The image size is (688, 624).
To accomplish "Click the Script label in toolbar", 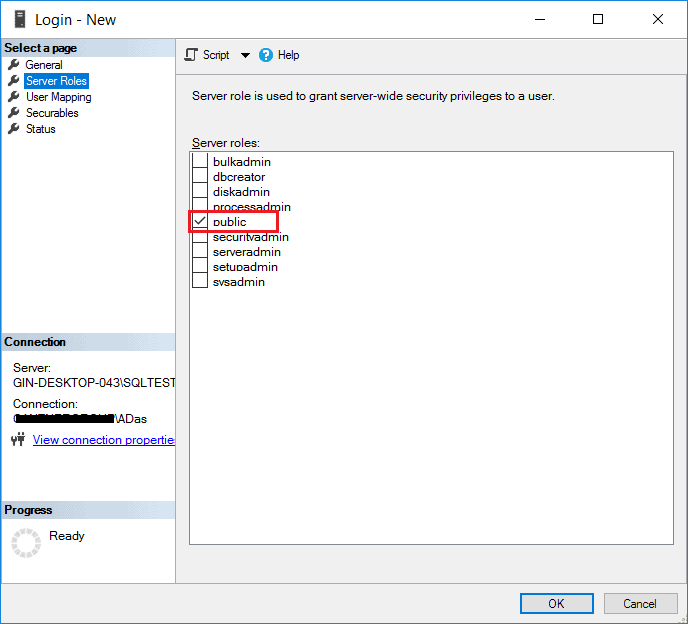I will pos(216,55).
